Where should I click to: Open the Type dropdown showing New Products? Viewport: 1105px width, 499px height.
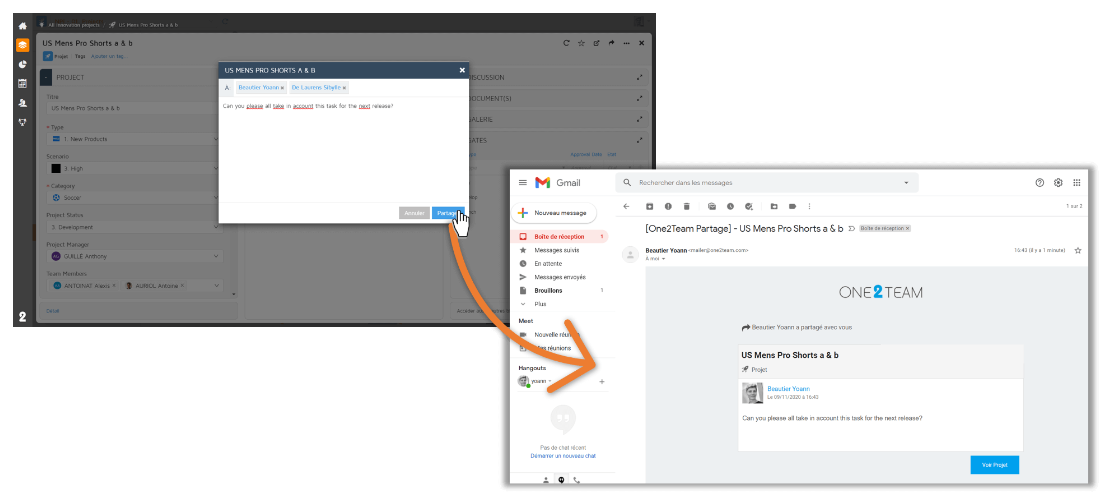coord(132,139)
